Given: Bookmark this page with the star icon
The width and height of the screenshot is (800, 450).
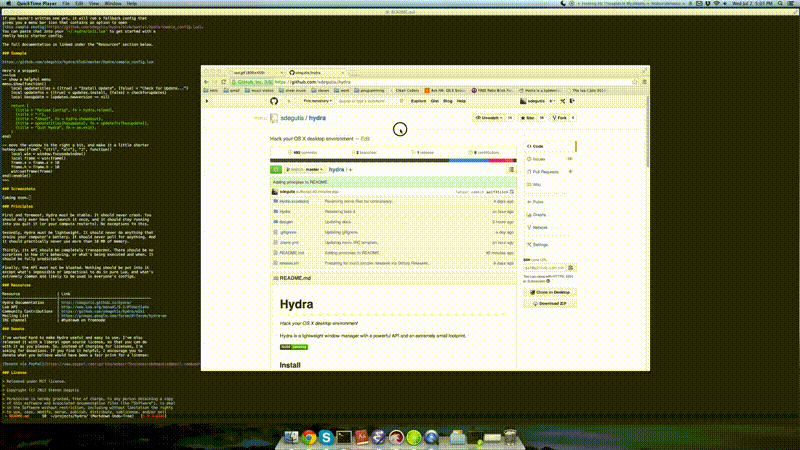Looking at the screenshot, I should pos(635,82).
